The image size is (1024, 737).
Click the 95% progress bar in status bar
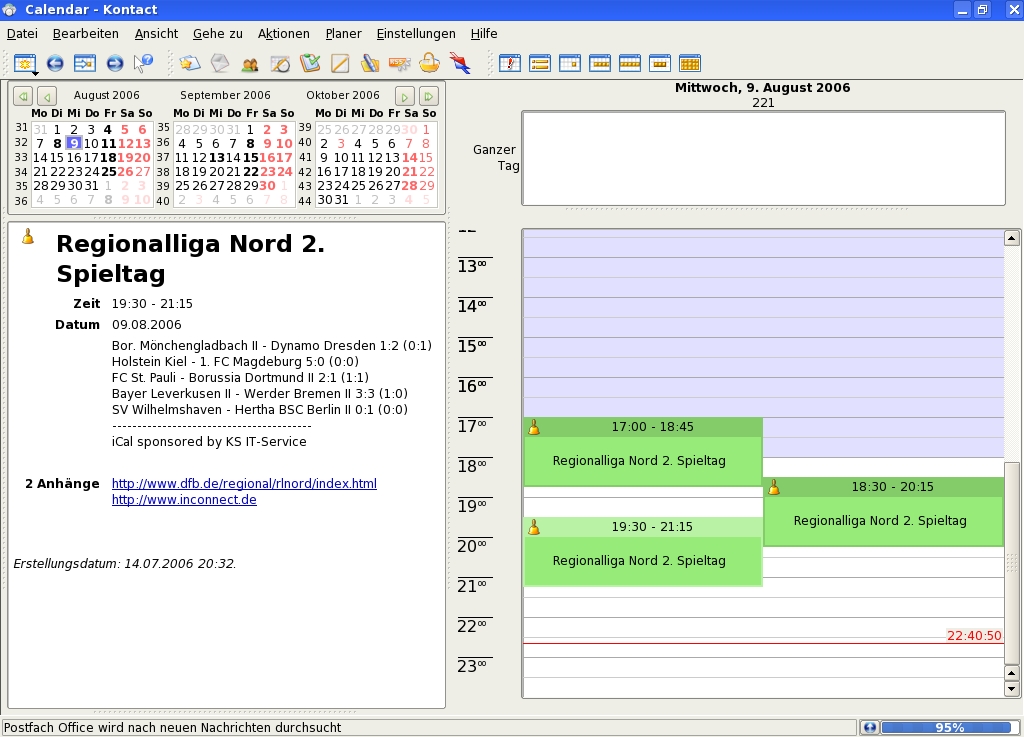tap(949, 727)
